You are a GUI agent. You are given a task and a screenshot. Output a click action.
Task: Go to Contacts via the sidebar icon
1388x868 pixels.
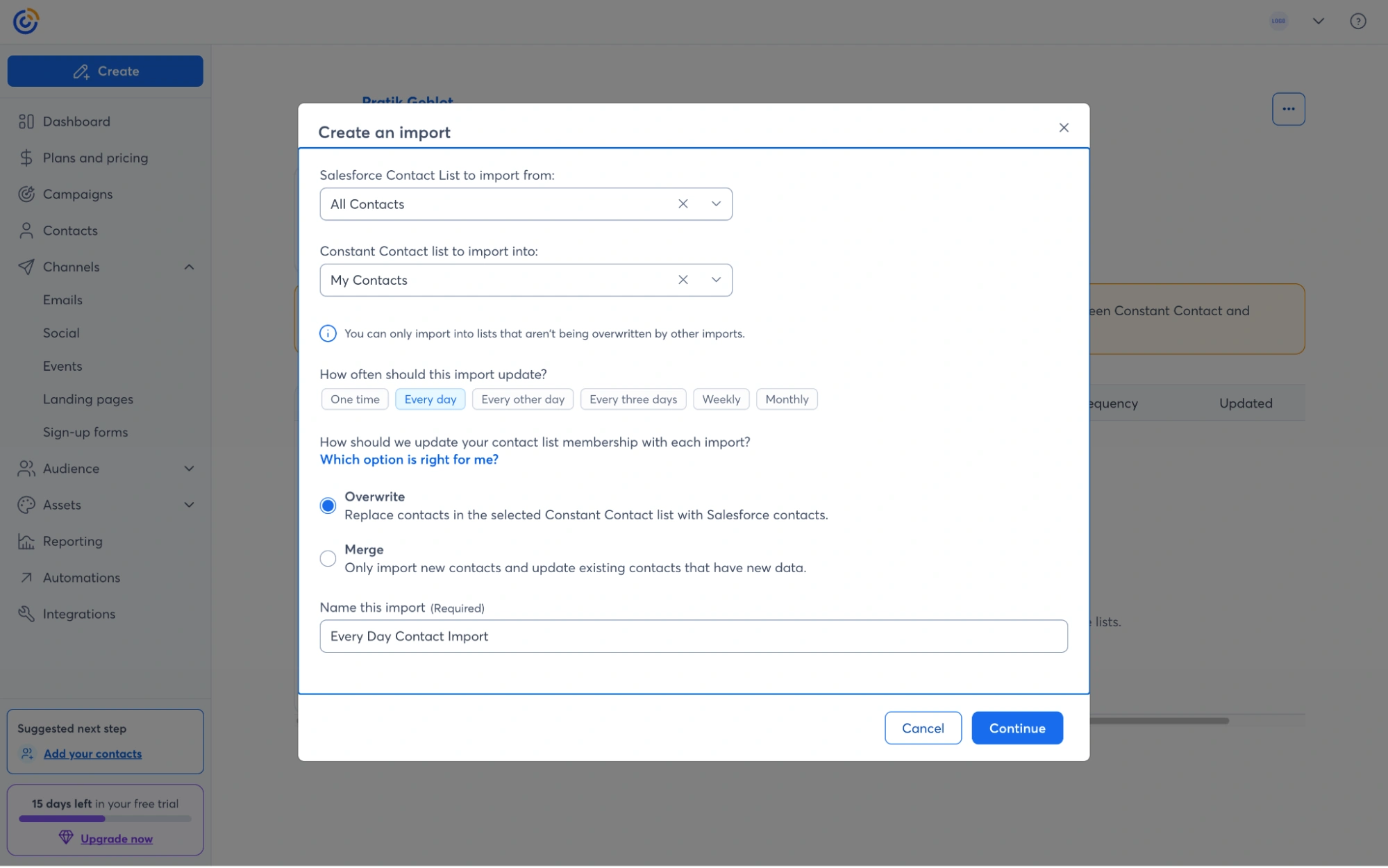(70, 231)
